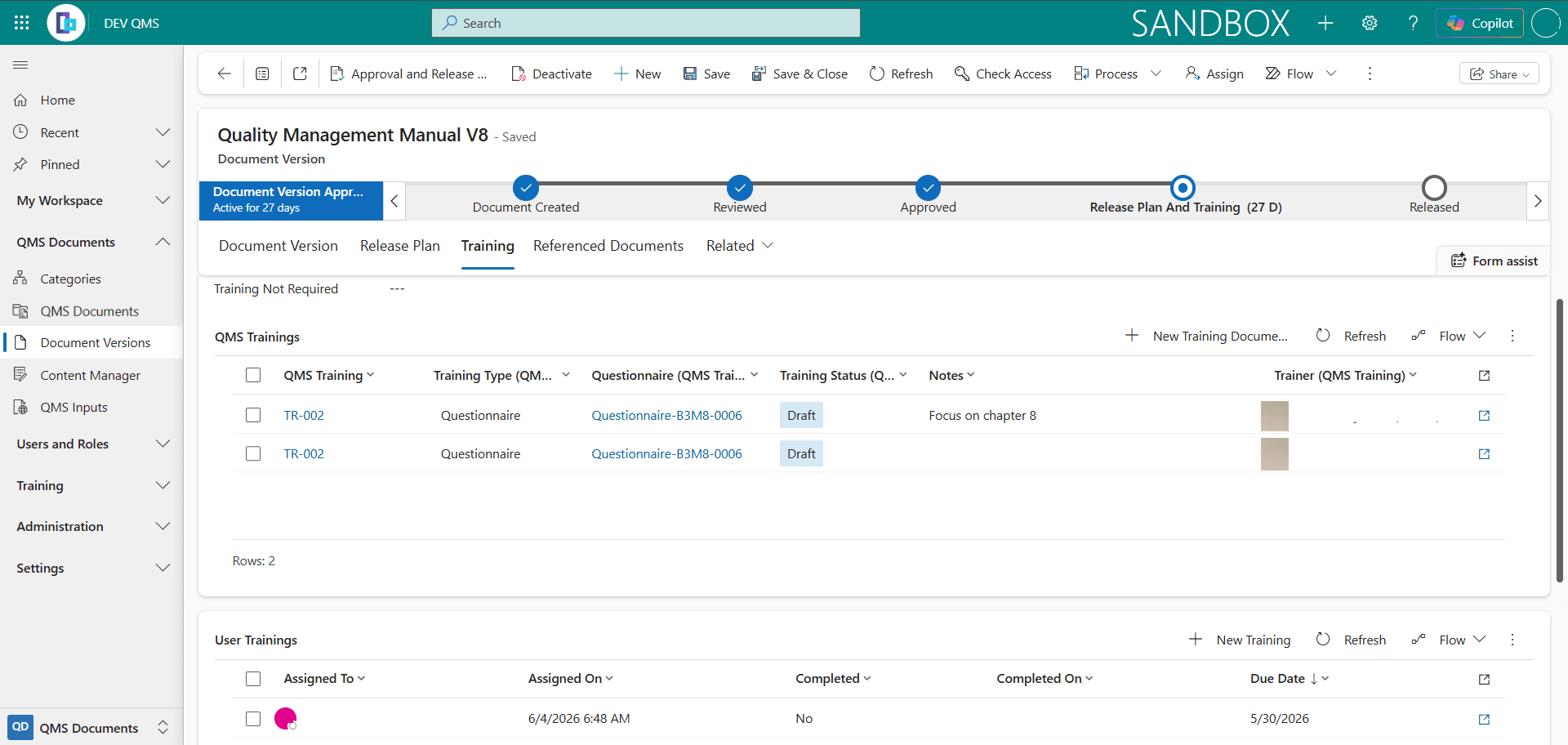Collapse the process stage flyout chevron
The image size is (1568, 745).
pyautogui.click(x=394, y=201)
